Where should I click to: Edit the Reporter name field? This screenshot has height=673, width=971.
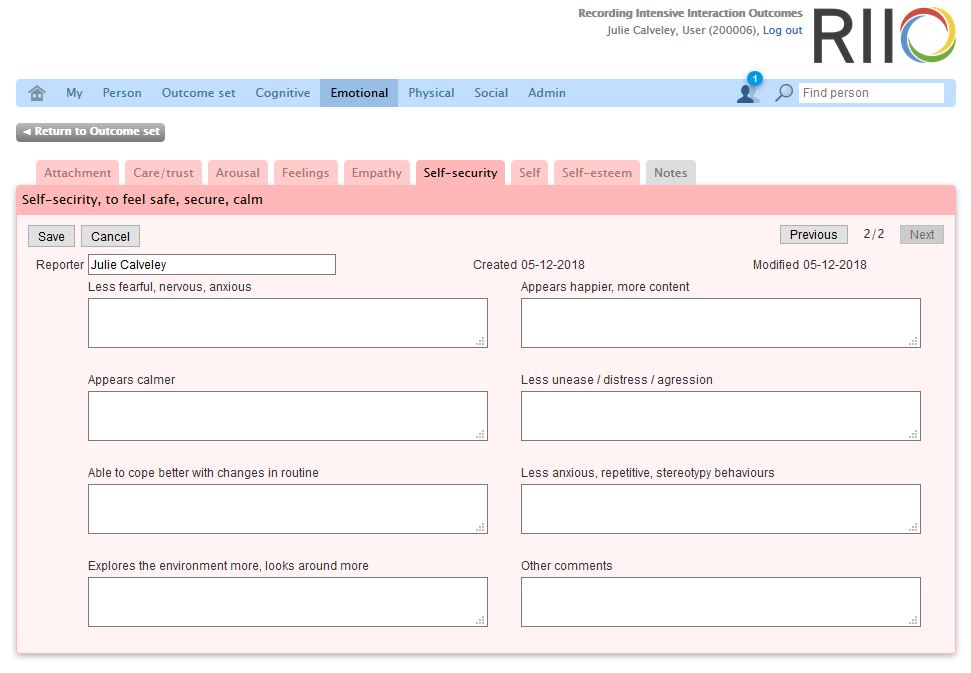[x=212, y=264]
